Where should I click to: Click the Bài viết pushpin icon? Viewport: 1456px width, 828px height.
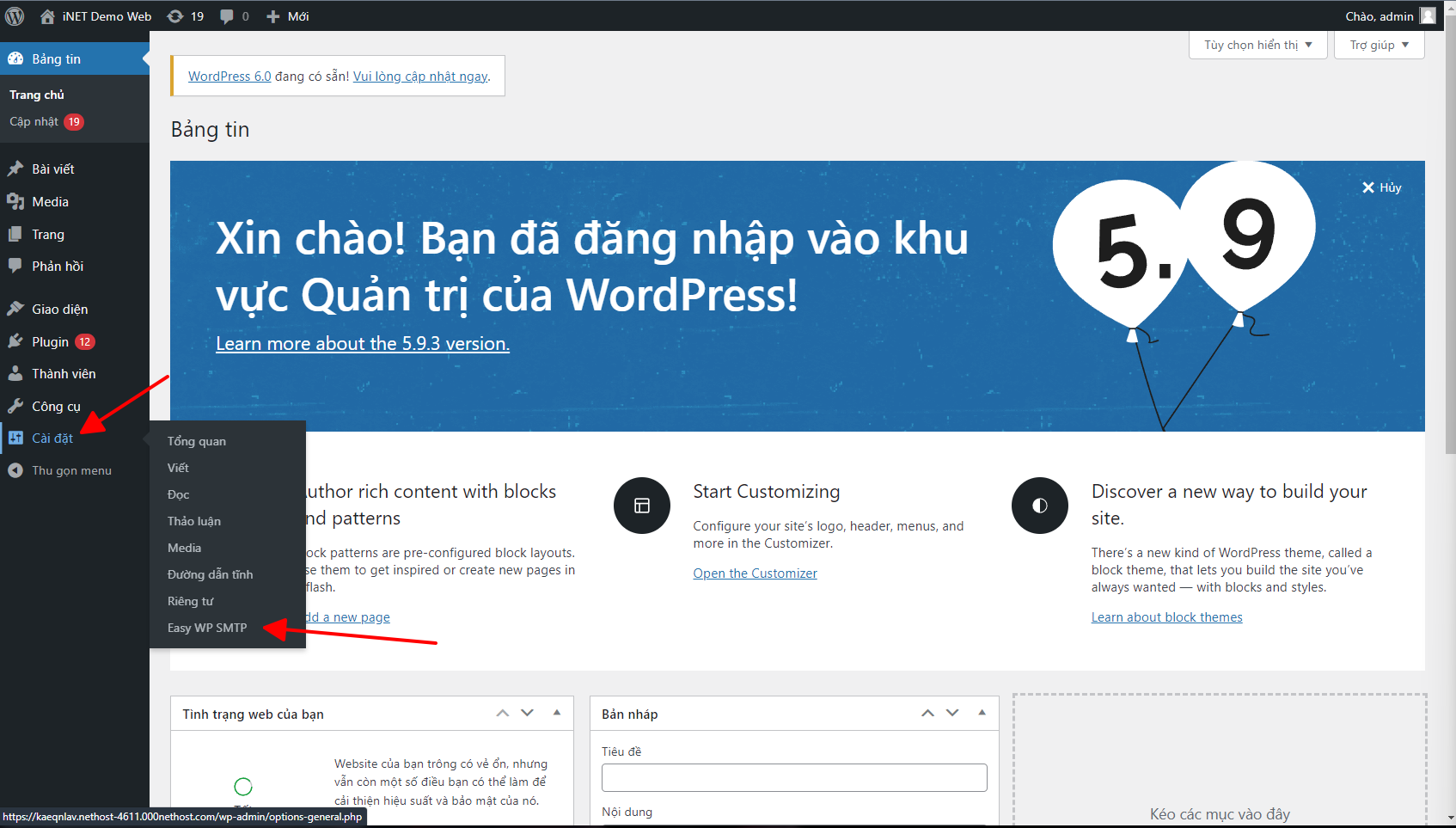(x=15, y=169)
